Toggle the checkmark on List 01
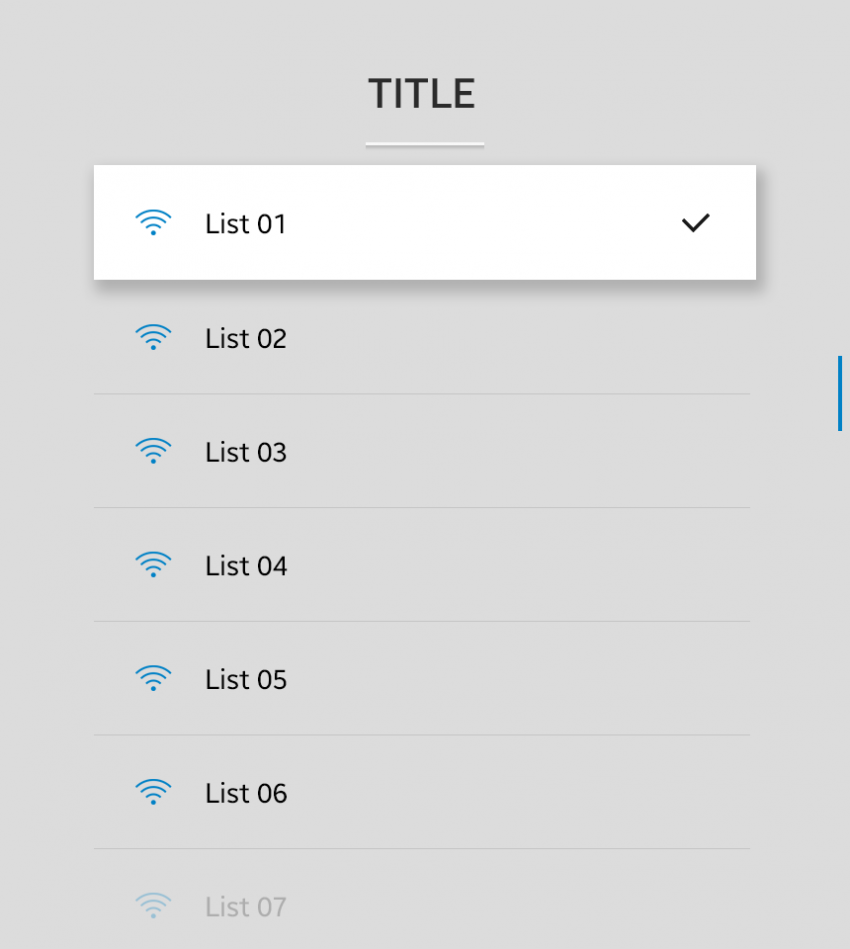The image size is (850, 949). tap(695, 223)
